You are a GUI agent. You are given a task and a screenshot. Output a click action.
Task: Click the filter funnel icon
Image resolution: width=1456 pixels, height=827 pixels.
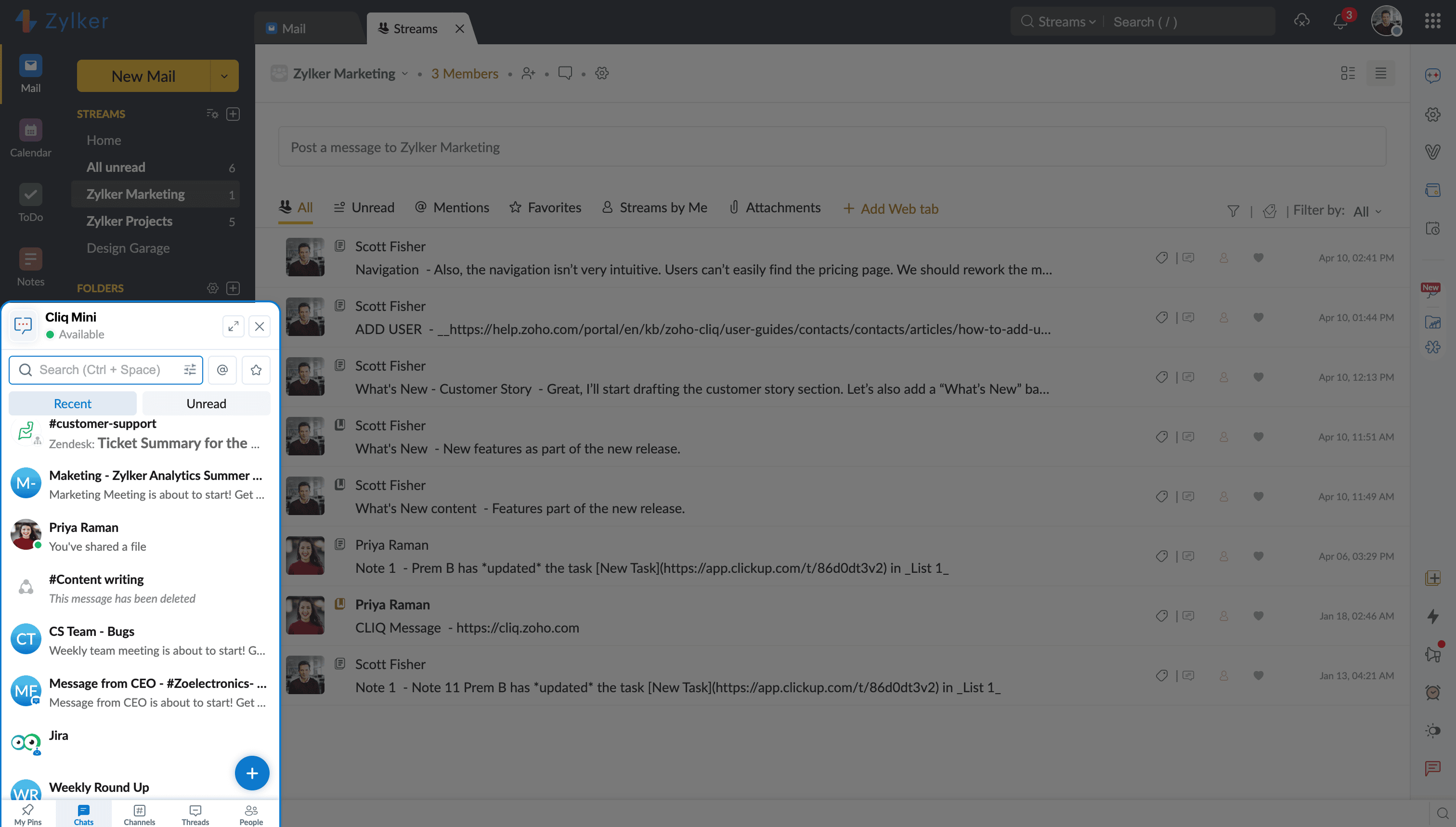1233,211
